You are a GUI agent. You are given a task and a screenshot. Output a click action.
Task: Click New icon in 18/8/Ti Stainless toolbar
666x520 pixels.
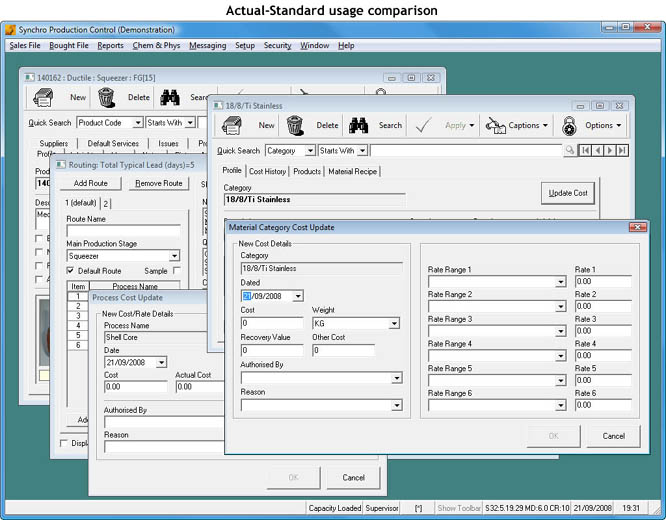tap(232, 126)
